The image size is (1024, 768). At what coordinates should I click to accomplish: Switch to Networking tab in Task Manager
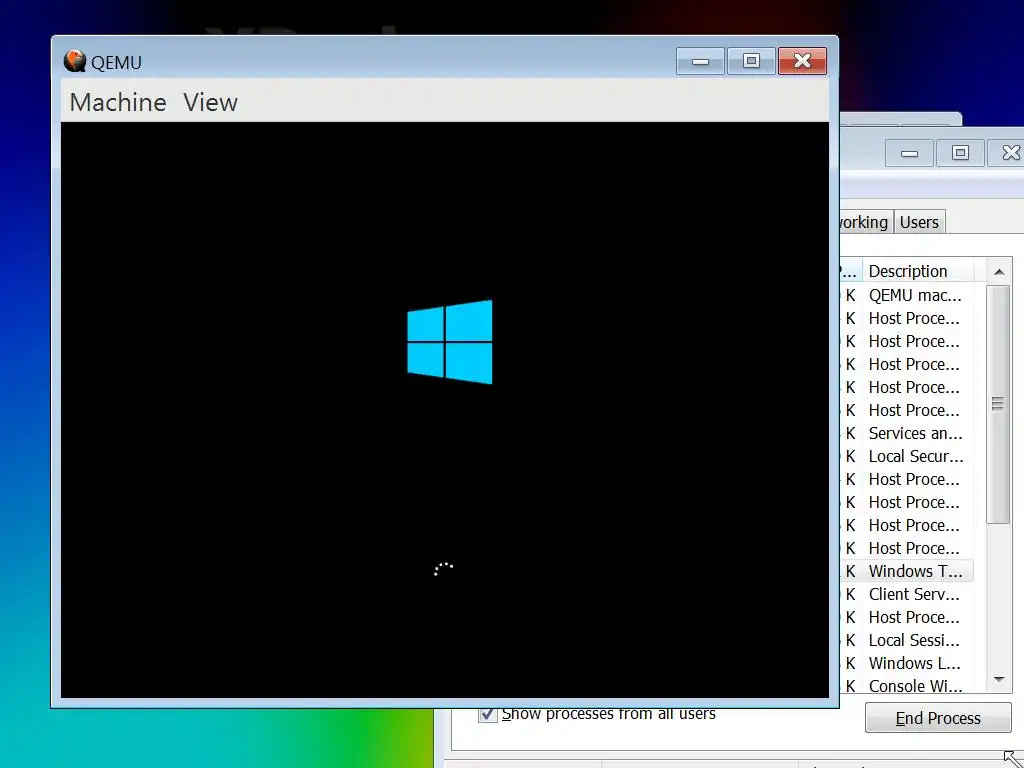[x=865, y=222]
